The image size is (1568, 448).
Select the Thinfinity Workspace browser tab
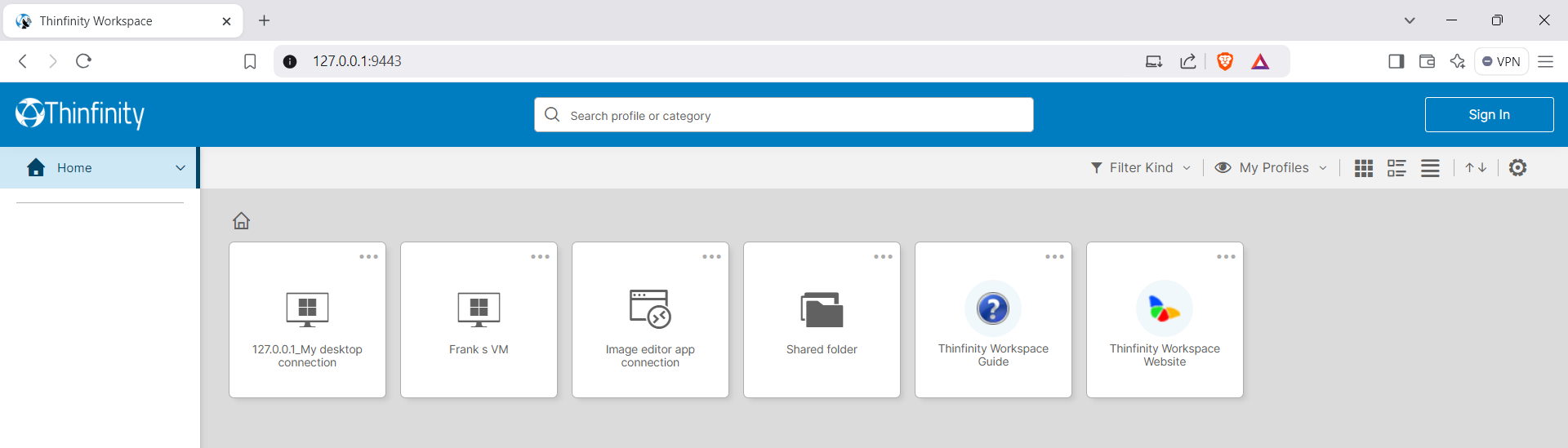[122, 21]
